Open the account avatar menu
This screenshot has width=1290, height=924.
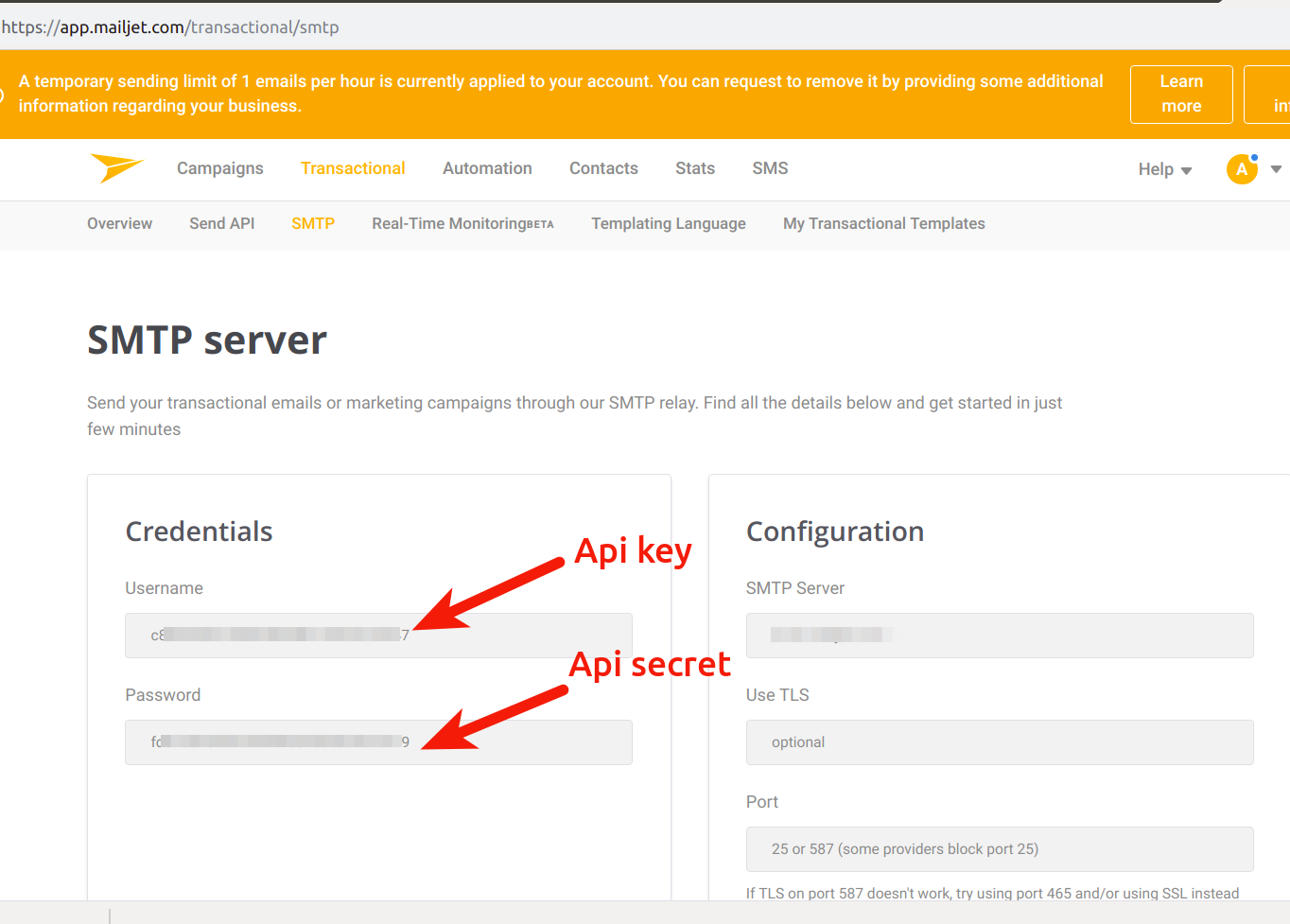(1242, 169)
